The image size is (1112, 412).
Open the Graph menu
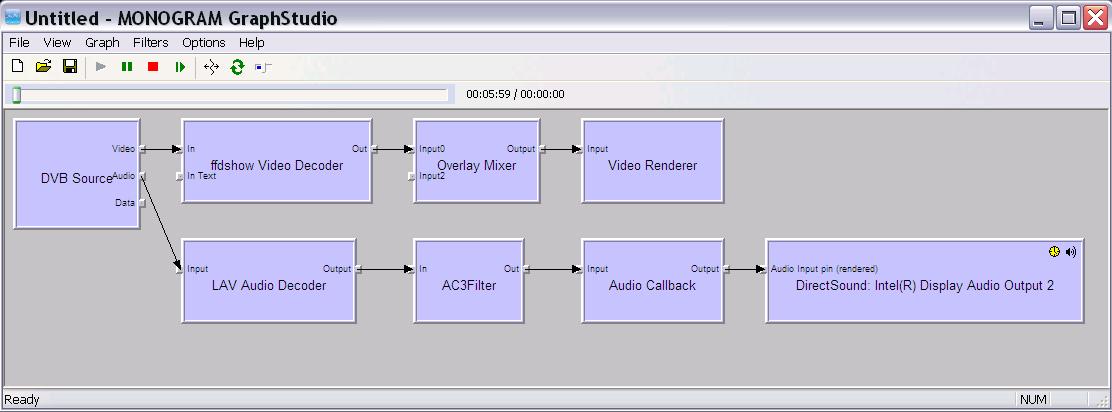102,43
